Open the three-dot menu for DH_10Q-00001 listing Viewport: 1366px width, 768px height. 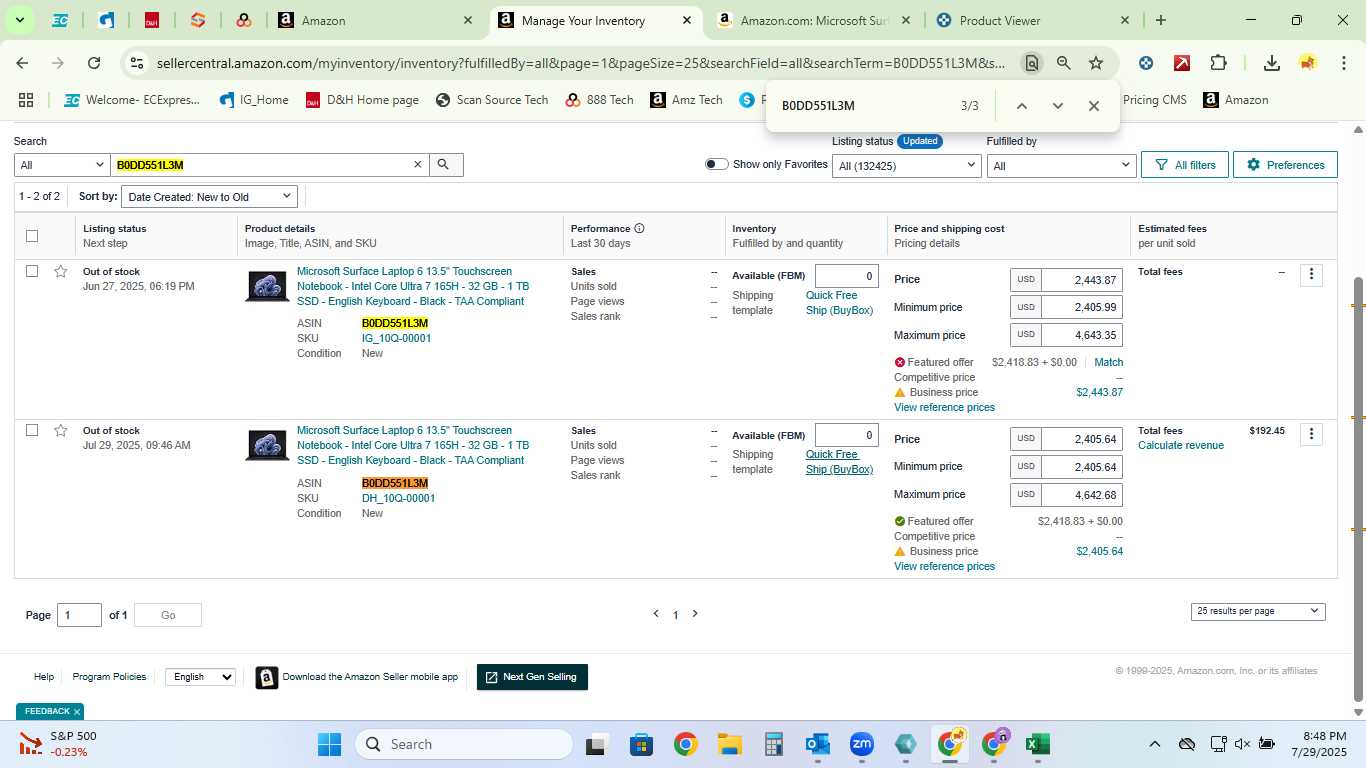(x=1311, y=434)
